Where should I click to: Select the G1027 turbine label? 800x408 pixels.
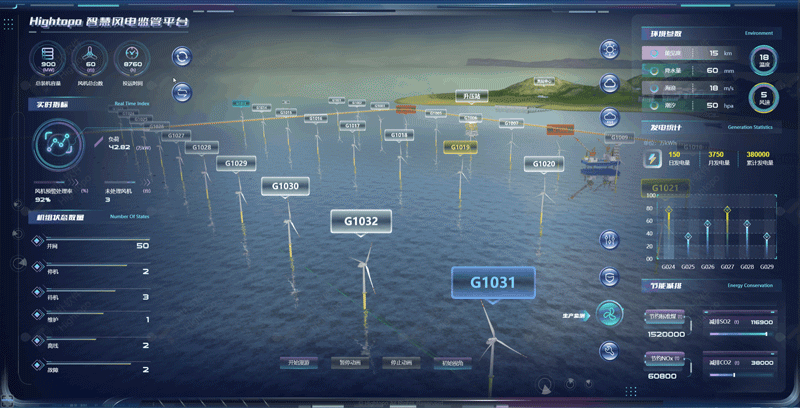[176, 136]
